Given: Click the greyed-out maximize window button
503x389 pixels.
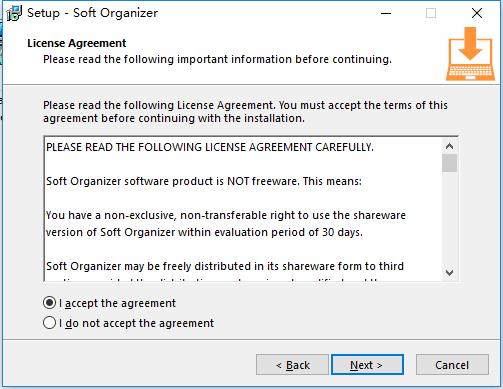Looking at the screenshot, I should (431, 13).
